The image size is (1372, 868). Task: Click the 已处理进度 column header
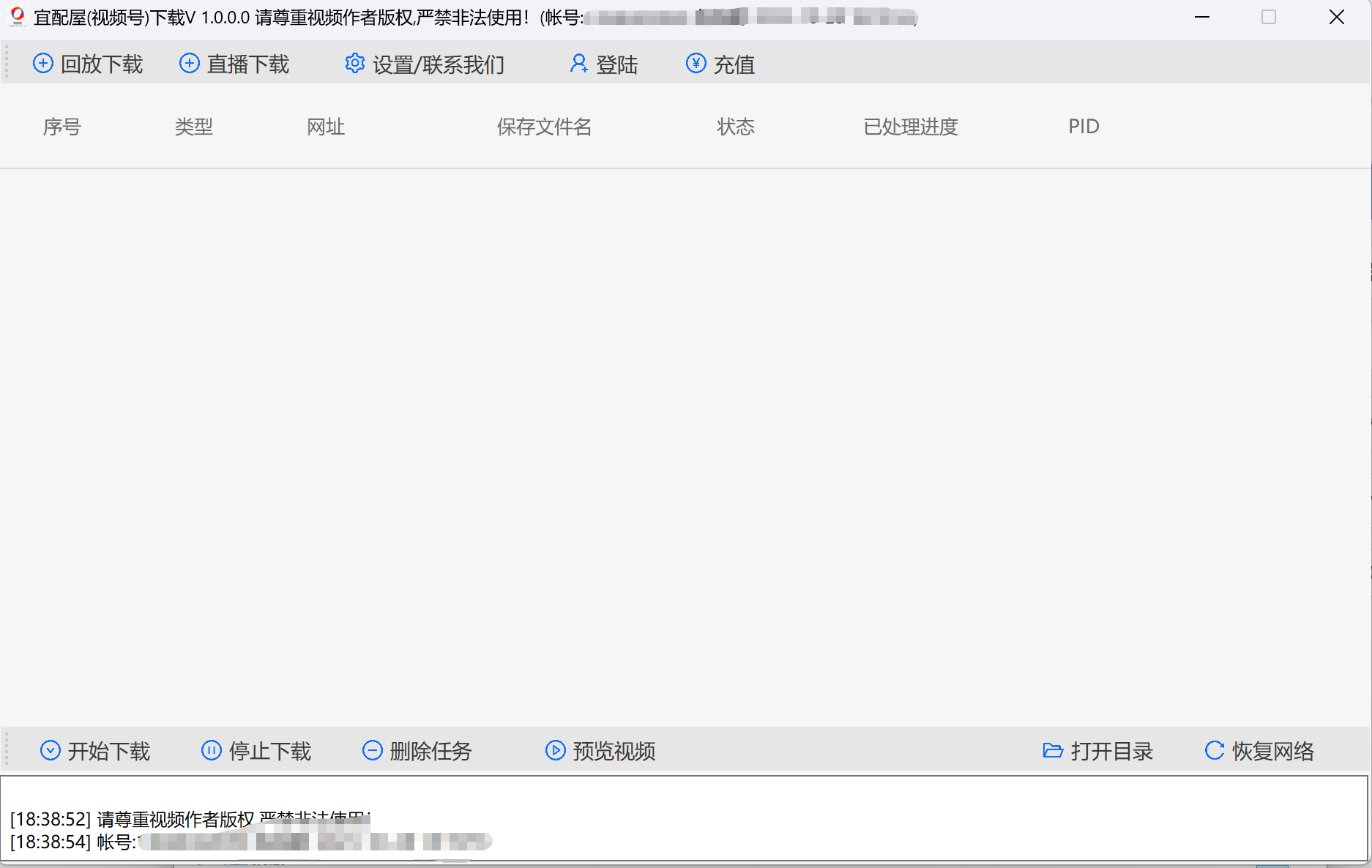(911, 127)
